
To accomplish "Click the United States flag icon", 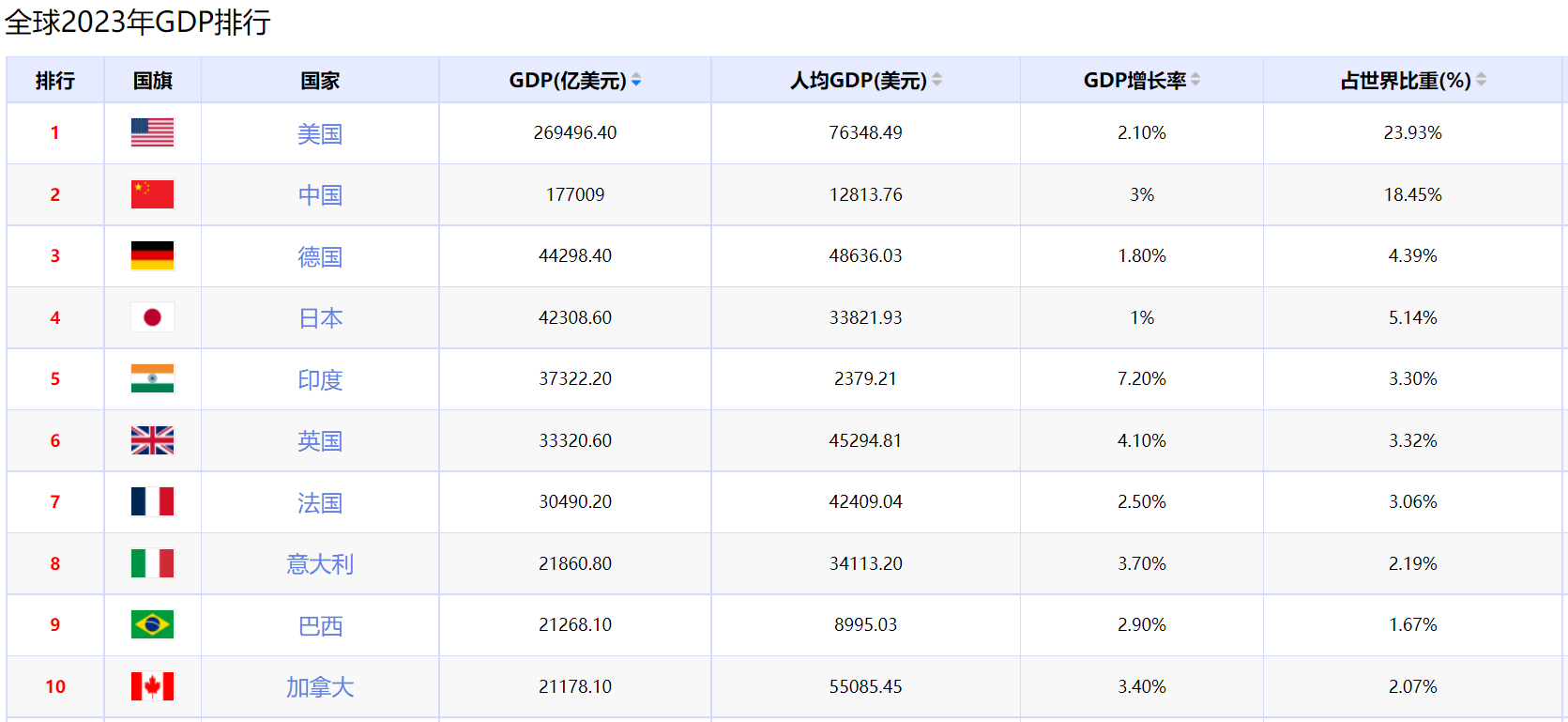I will coord(152,132).
